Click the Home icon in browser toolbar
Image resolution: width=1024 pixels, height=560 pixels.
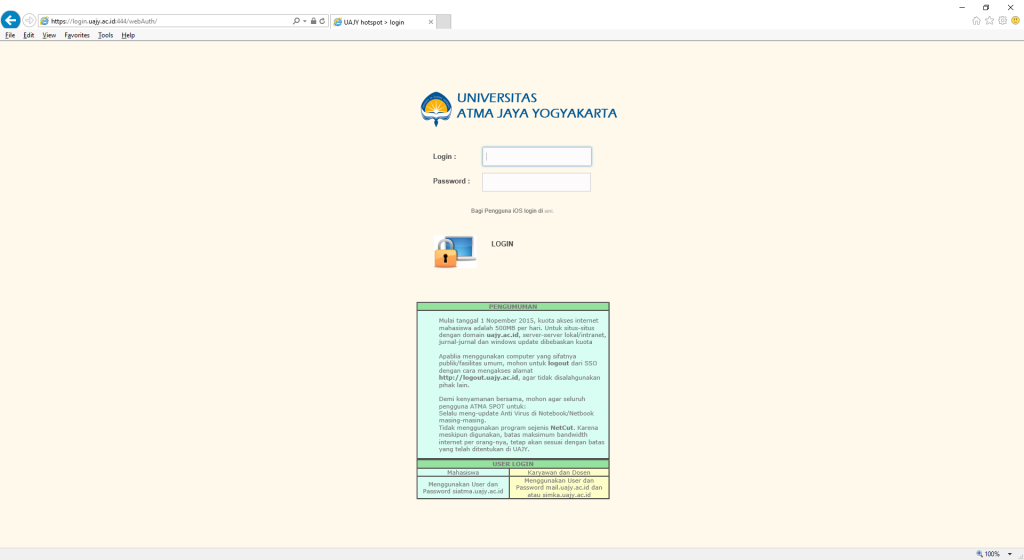(x=976, y=21)
